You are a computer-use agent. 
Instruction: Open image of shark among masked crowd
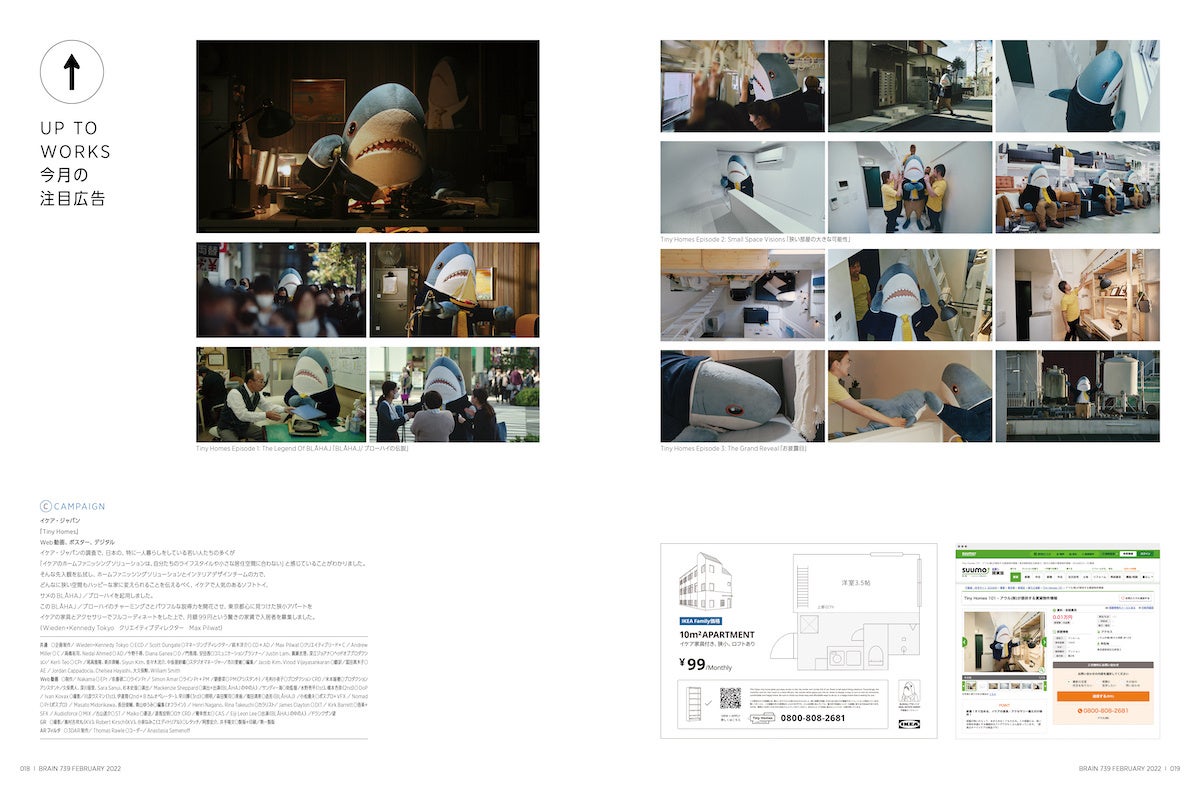[281, 289]
